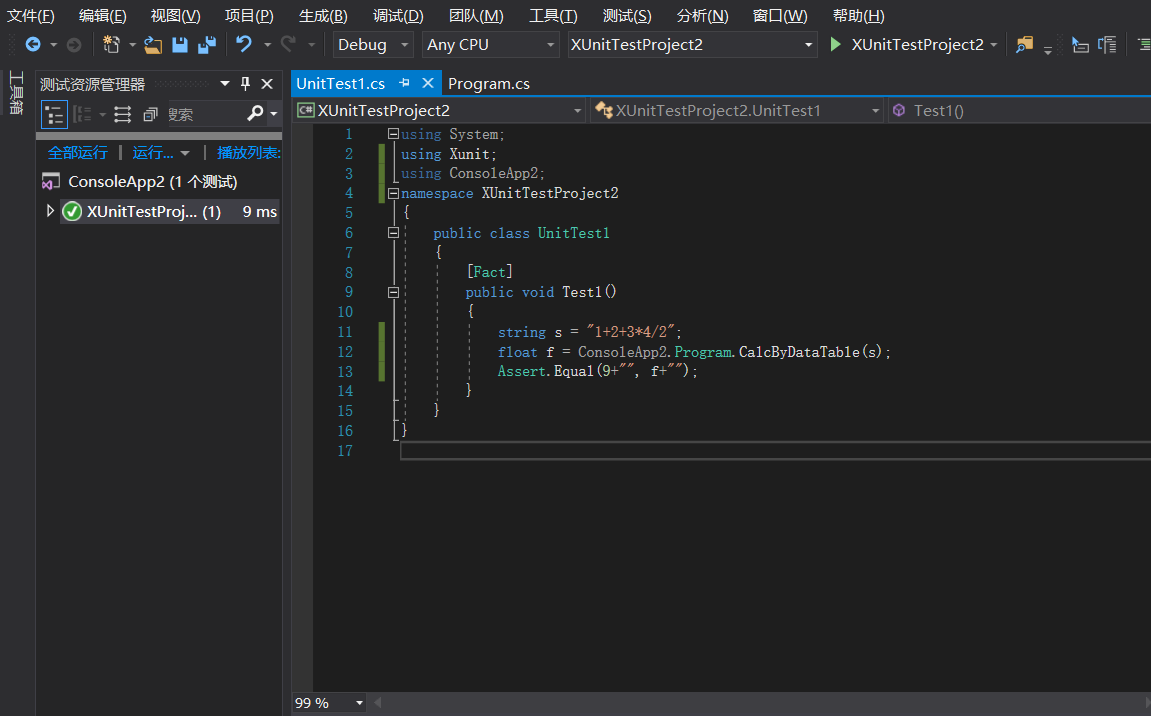
Task: Open dropdown arrow next to Start XUnitTestProject2
Action: 993,45
